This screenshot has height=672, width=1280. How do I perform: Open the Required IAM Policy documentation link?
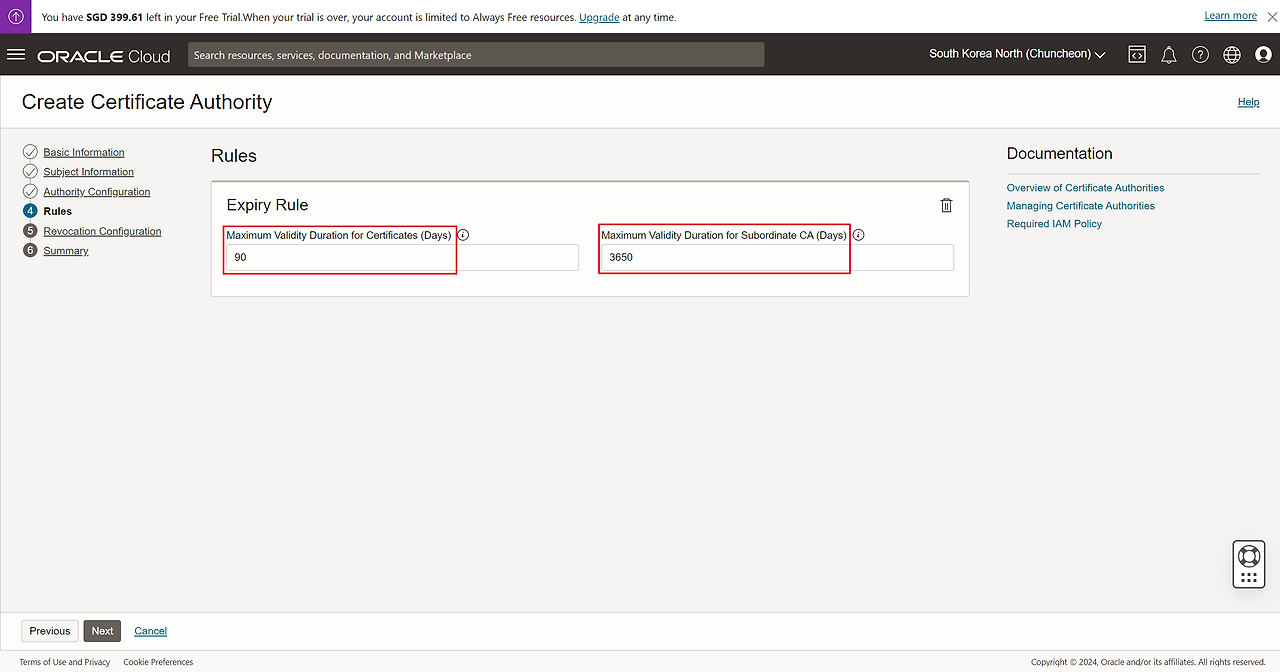[1054, 224]
